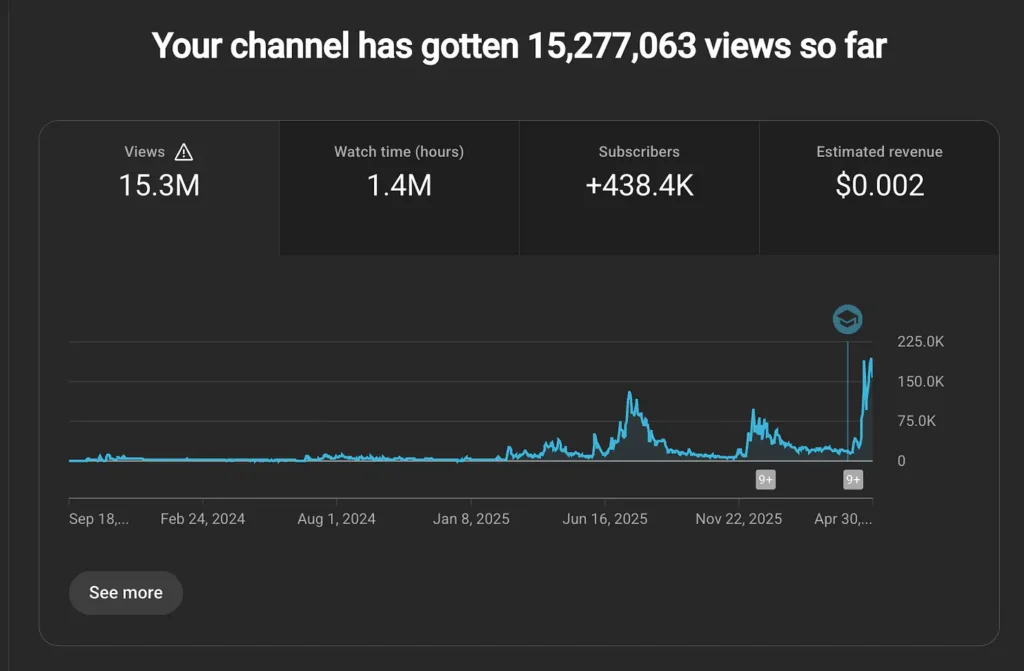Click the 1.4M watch time figure
The image size is (1024, 671).
click(x=399, y=186)
